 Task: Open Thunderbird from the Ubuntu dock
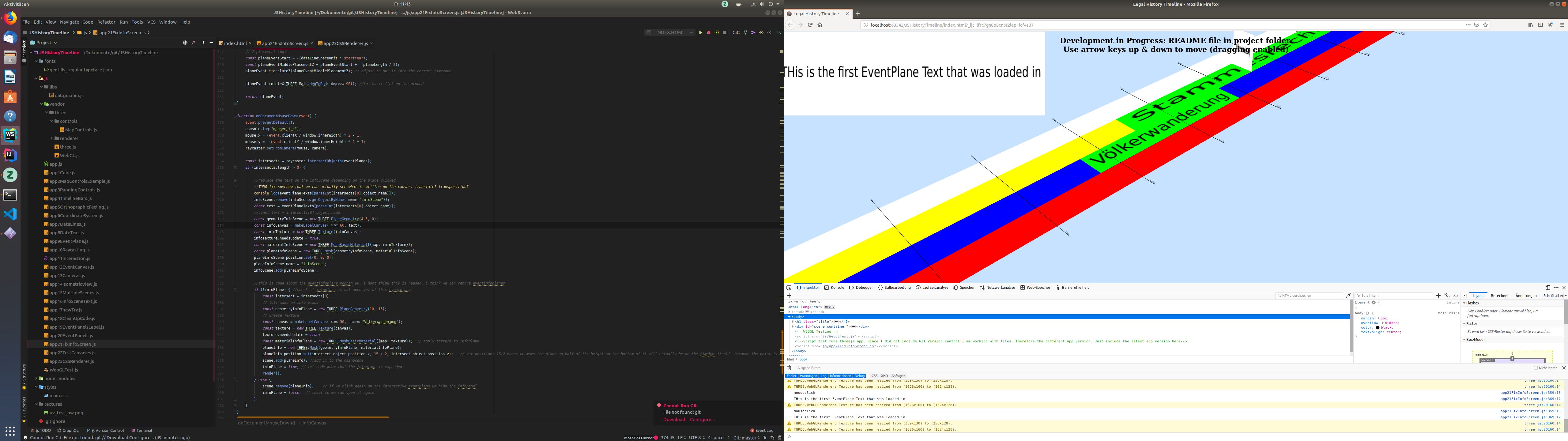click(x=10, y=38)
